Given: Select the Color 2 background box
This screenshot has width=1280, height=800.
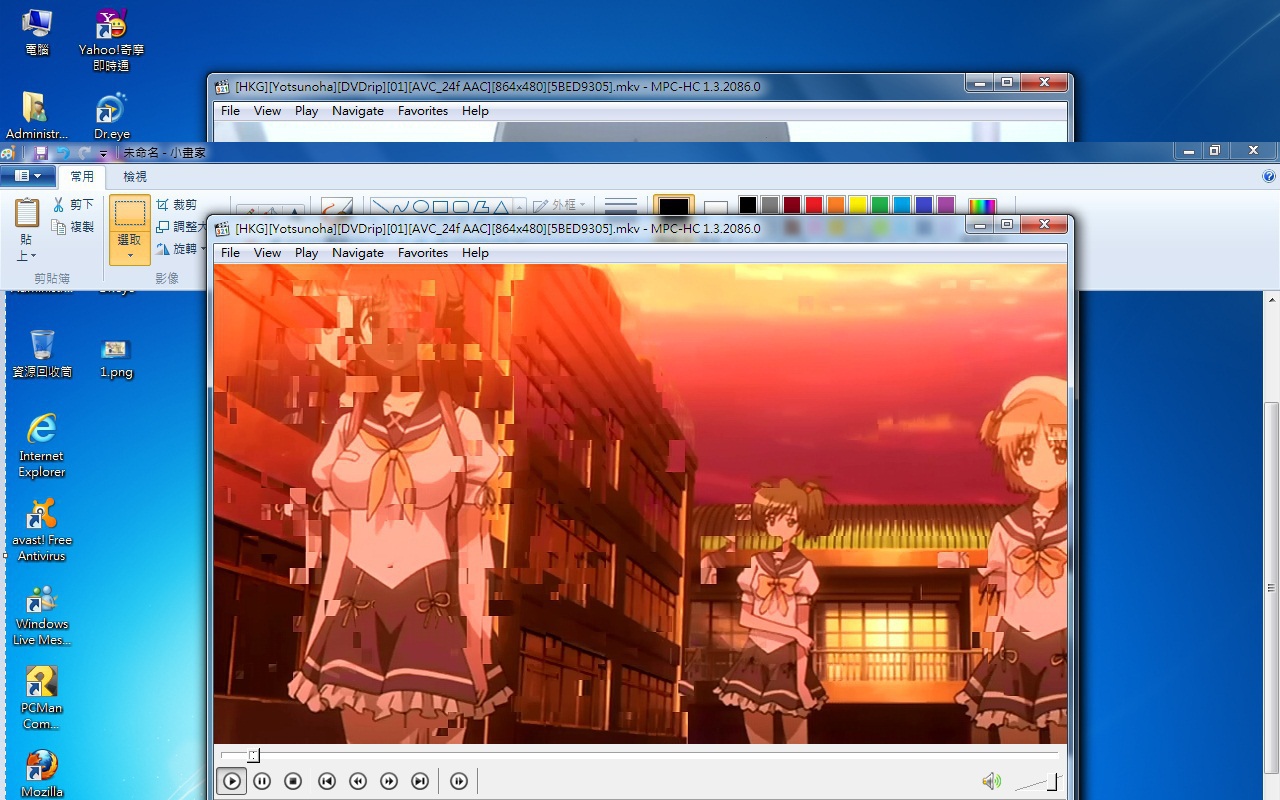Looking at the screenshot, I should (716, 208).
